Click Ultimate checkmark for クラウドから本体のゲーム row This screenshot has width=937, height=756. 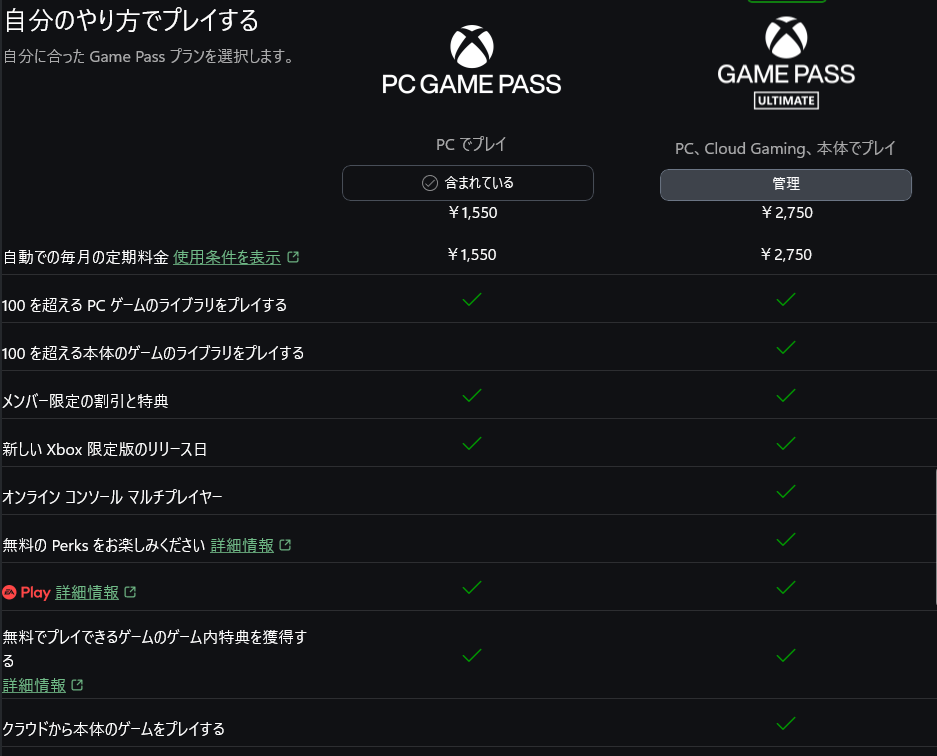click(786, 723)
